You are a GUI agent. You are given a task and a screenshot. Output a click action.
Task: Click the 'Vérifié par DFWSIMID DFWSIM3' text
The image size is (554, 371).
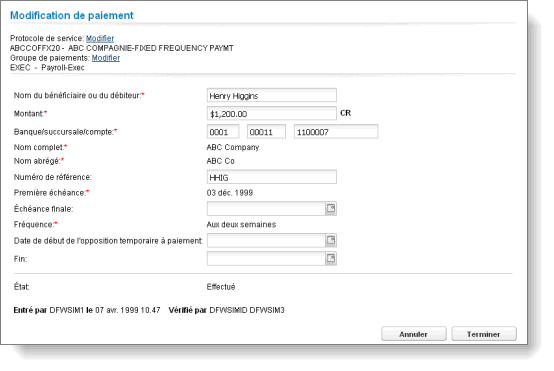pyautogui.click(x=226, y=310)
